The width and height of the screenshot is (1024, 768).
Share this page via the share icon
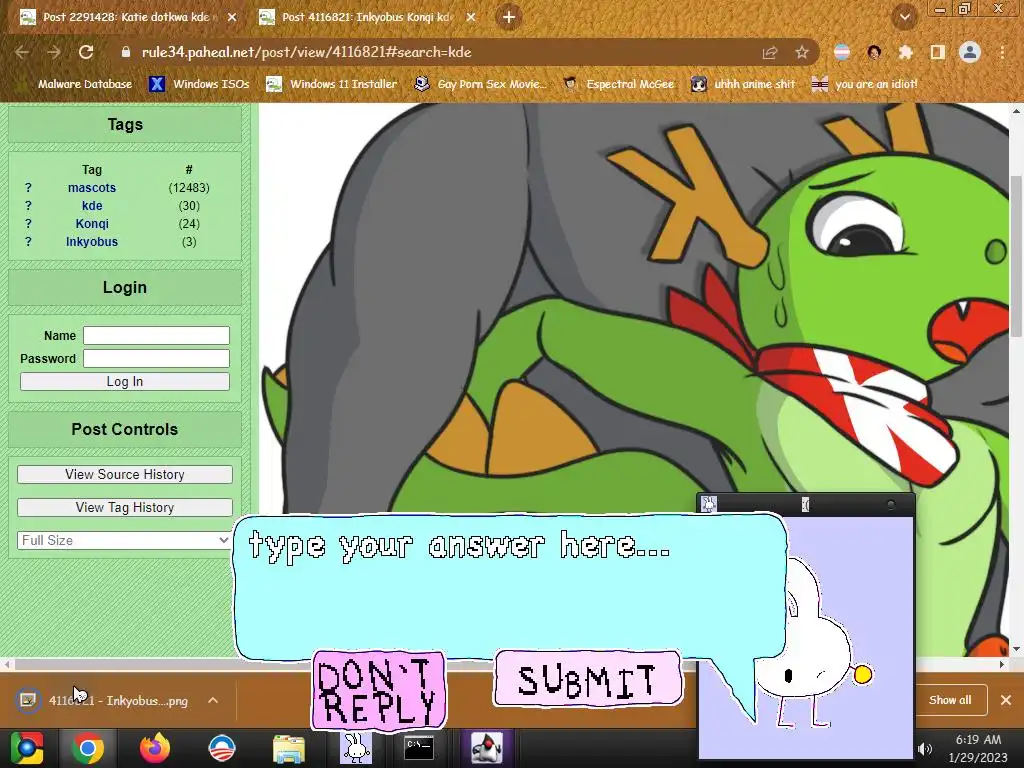click(770, 52)
